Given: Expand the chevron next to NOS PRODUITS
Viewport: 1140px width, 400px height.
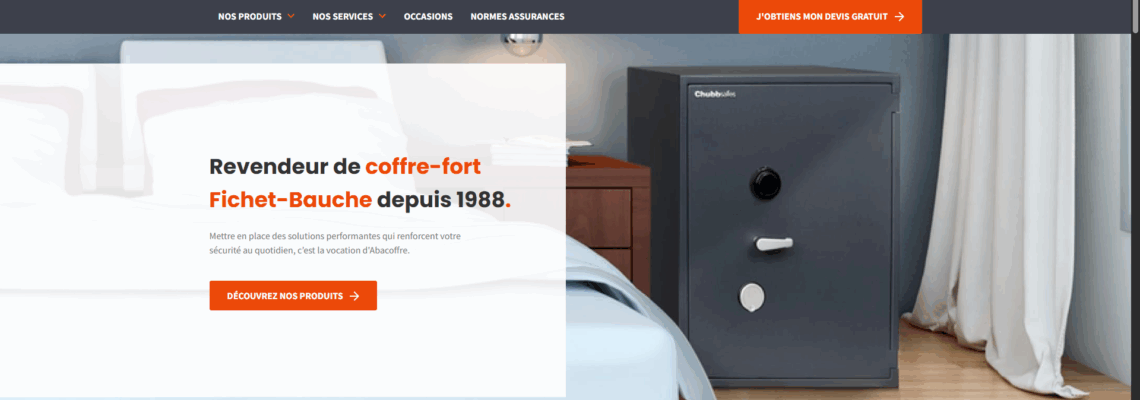Looking at the screenshot, I should click(x=291, y=16).
